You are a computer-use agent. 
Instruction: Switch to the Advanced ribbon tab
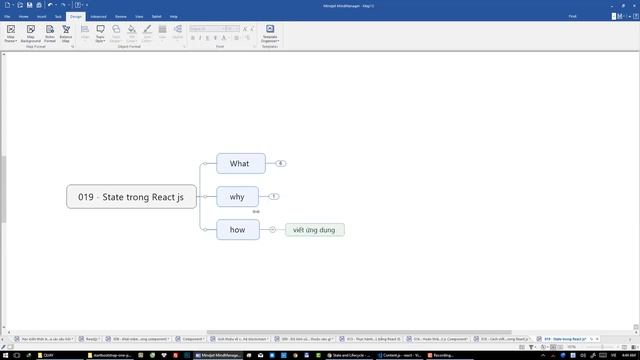click(98, 17)
